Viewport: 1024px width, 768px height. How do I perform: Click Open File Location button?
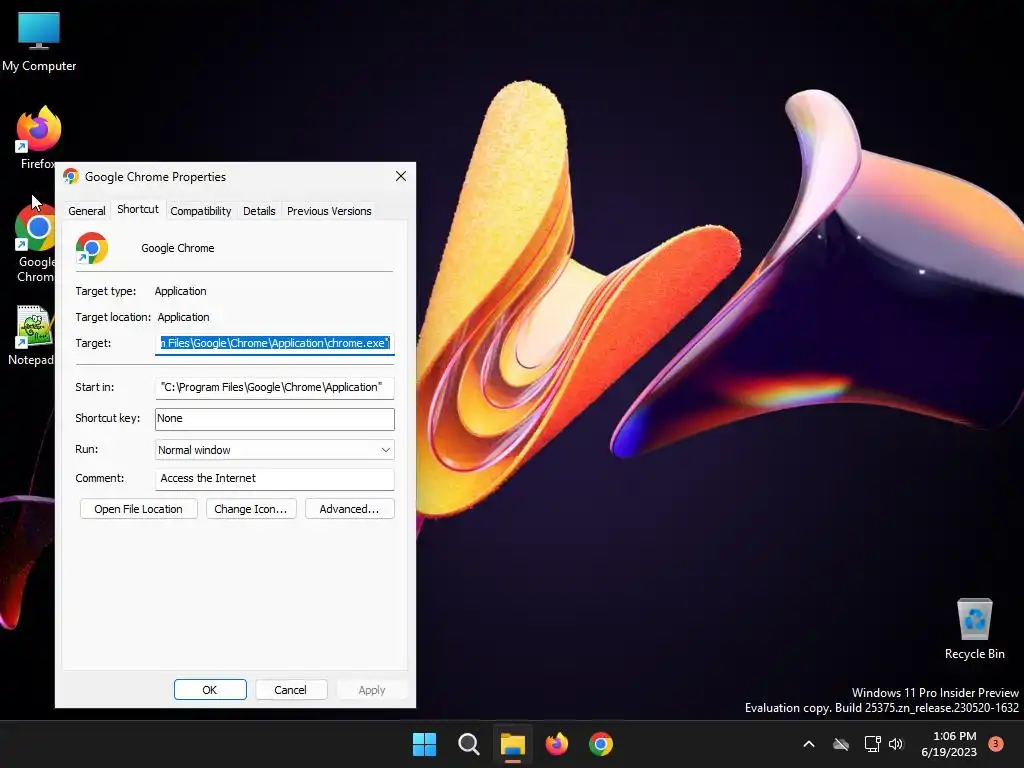pyautogui.click(x=138, y=509)
